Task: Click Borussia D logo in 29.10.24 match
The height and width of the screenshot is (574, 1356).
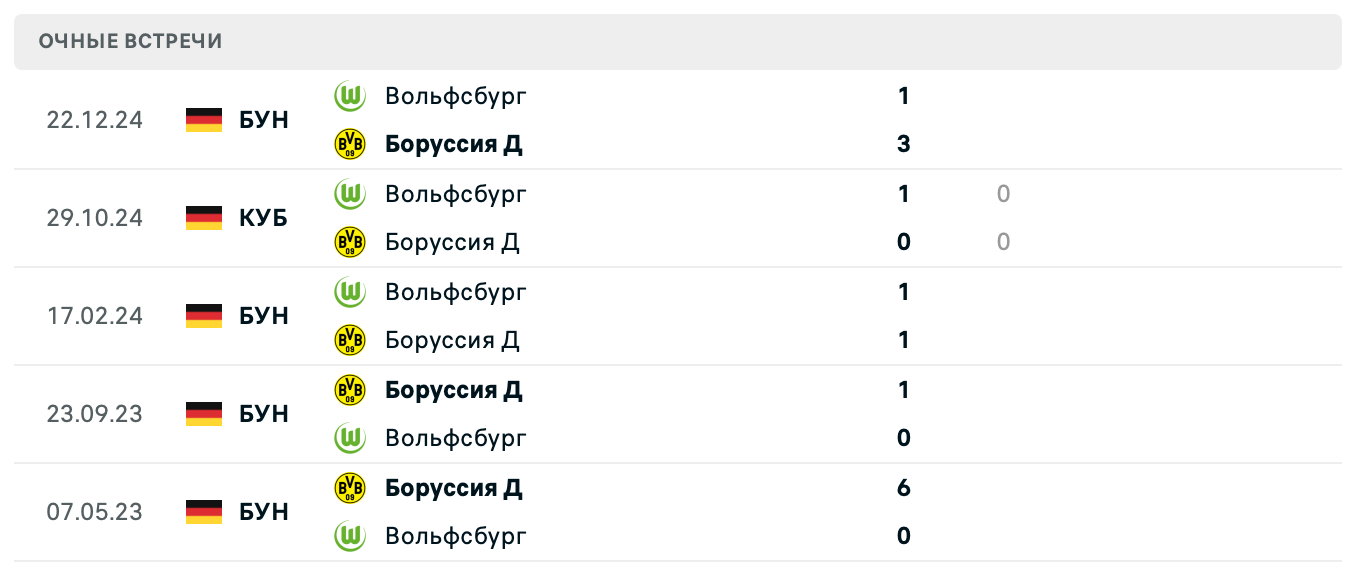Action: pos(350,242)
